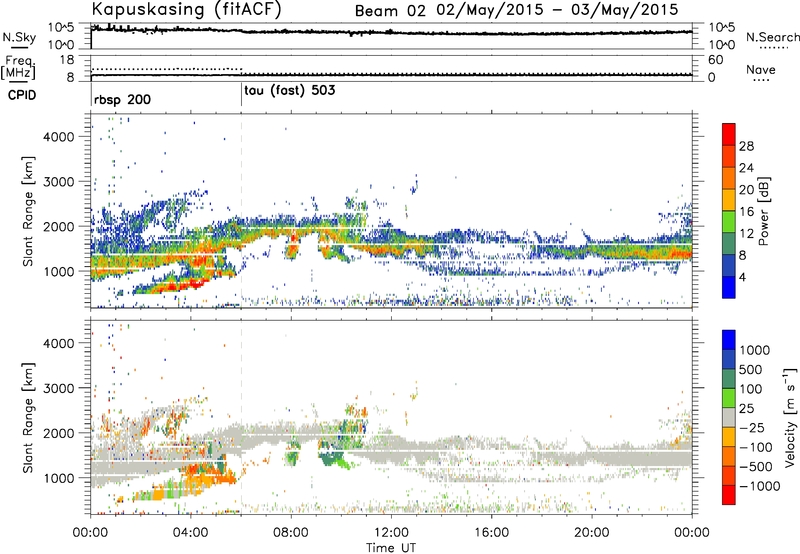Click the "N.Search" legend label
Image resolution: width=800 pixels, height=554 pixels.
(x=773, y=37)
